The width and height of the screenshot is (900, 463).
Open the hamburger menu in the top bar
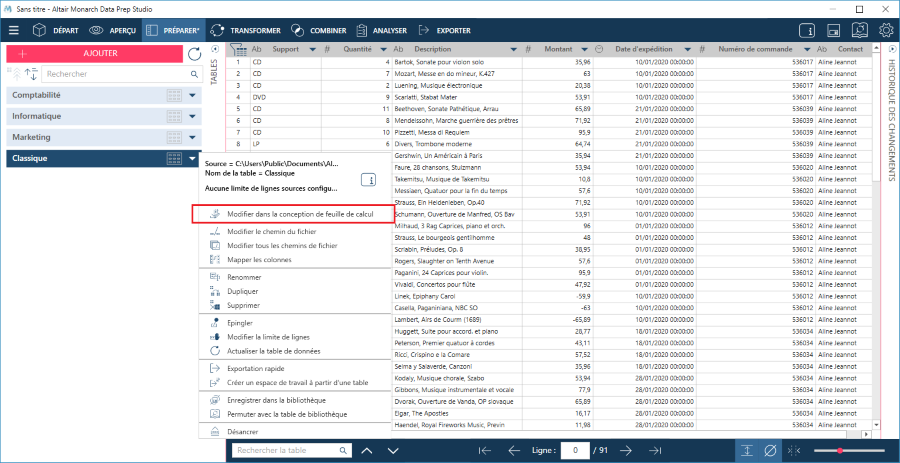[14, 30]
